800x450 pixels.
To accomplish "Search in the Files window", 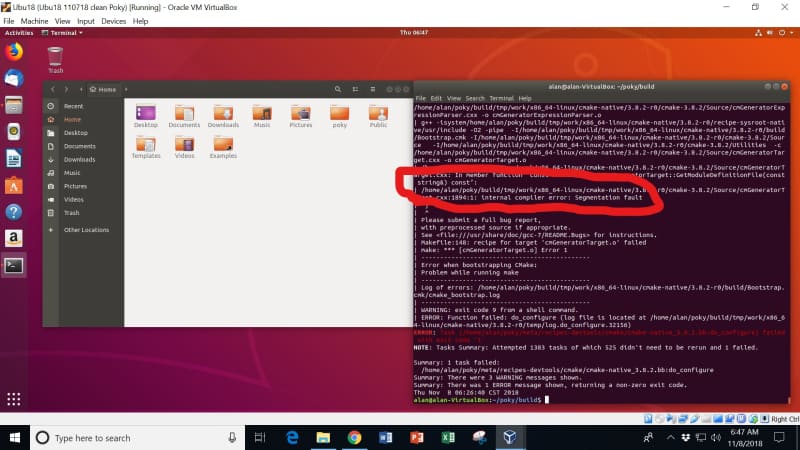I will 338,89.
